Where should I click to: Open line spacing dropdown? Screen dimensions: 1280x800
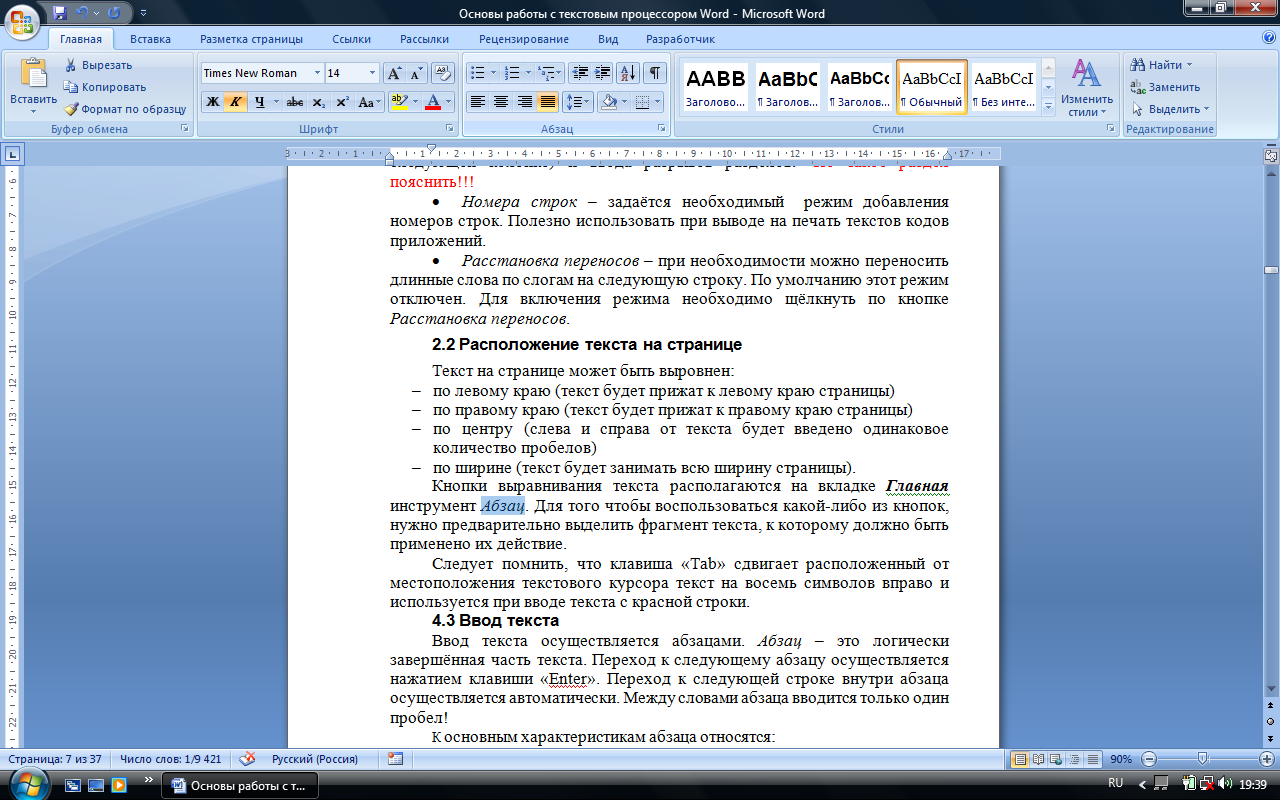[578, 102]
